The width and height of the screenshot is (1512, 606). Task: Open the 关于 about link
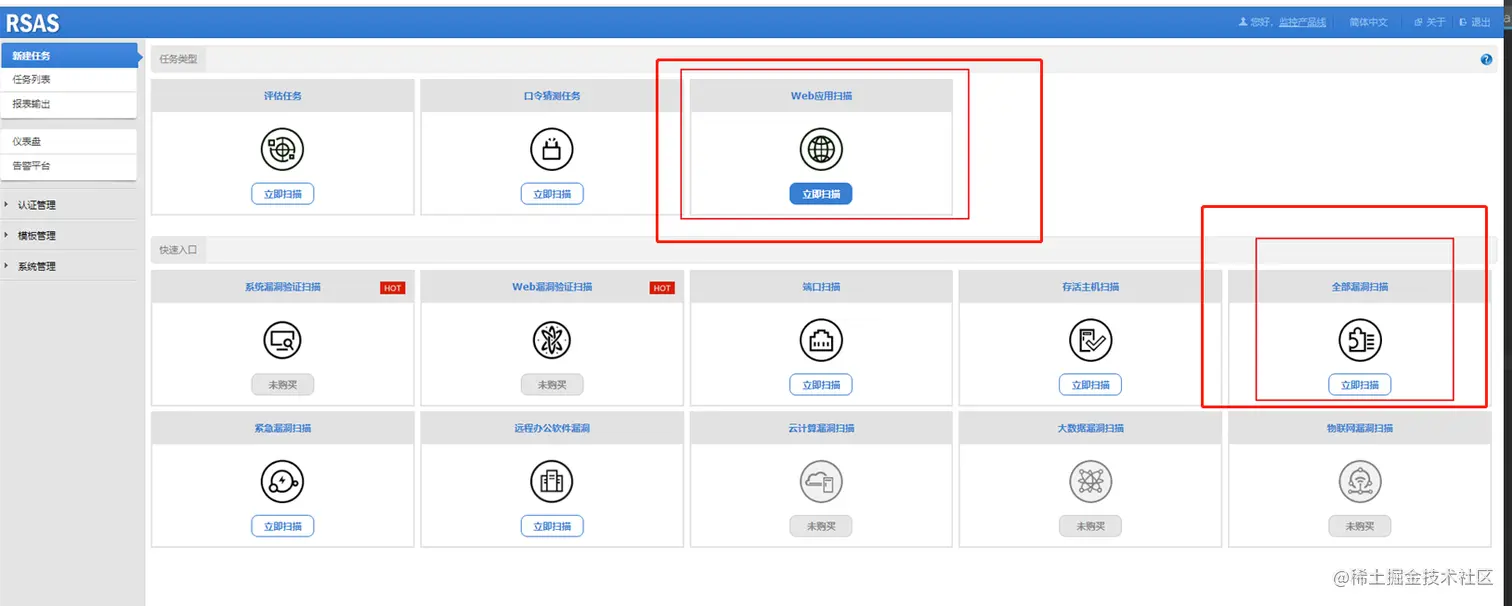point(1430,22)
